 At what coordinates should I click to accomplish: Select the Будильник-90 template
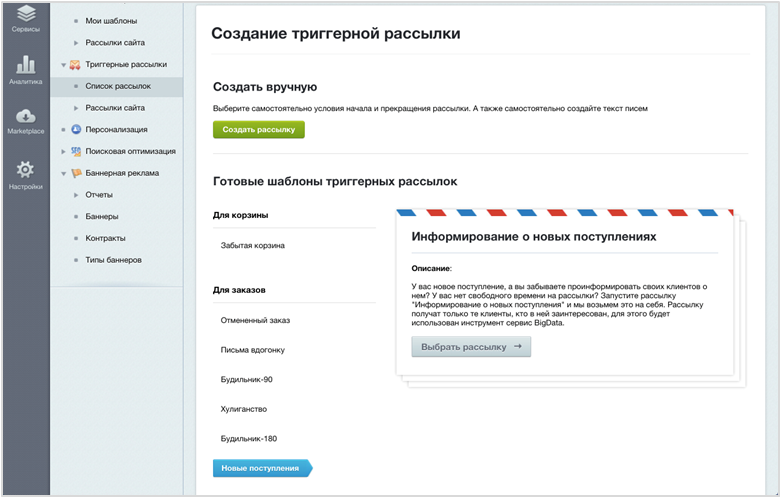pos(247,379)
